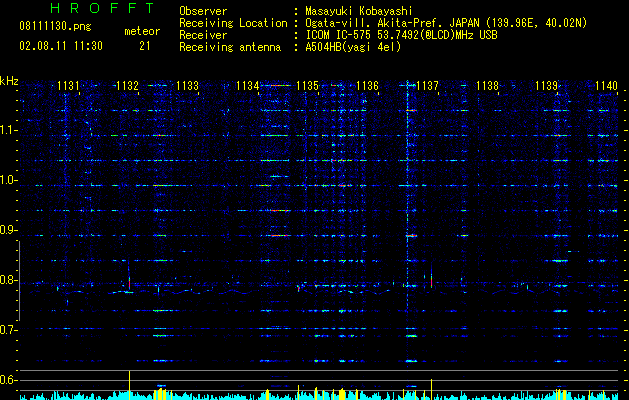Click the Ogata-vill. Akita-Pref. JAPAN location text
Viewport: 629px width, 400px height.
[x=446, y=23]
